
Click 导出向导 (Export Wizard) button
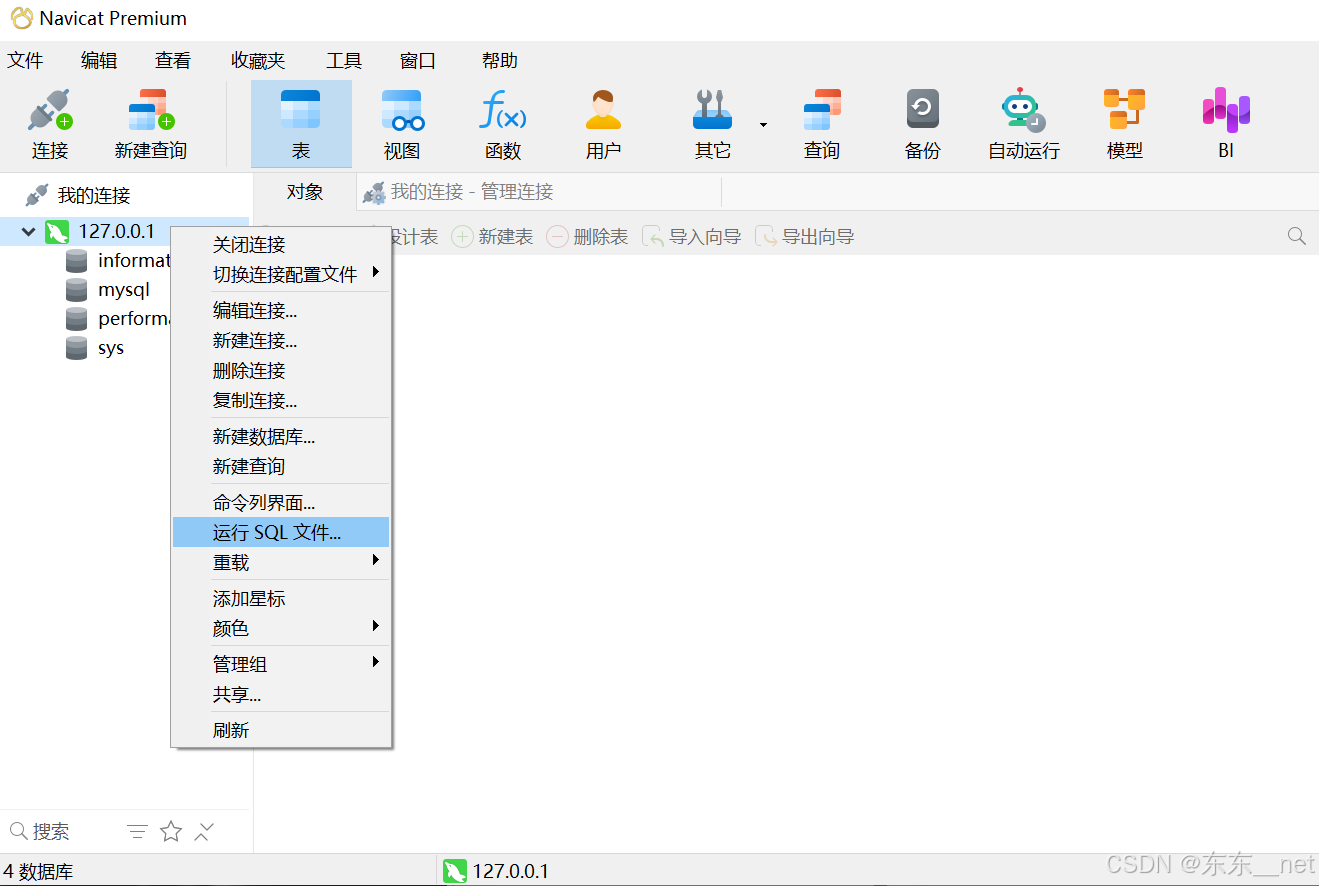(805, 237)
